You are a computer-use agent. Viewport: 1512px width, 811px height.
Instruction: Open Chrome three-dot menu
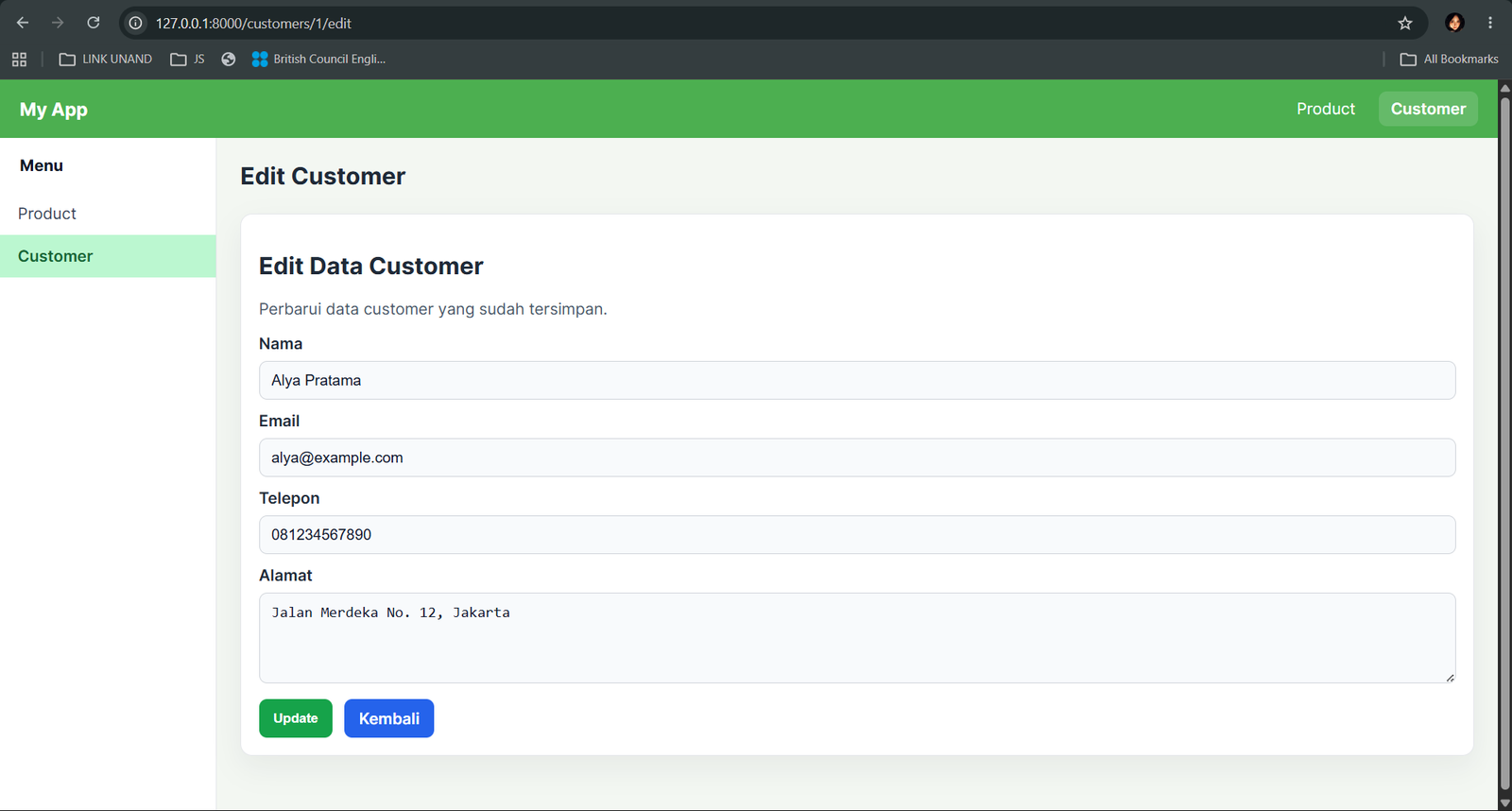pyautogui.click(x=1490, y=23)
